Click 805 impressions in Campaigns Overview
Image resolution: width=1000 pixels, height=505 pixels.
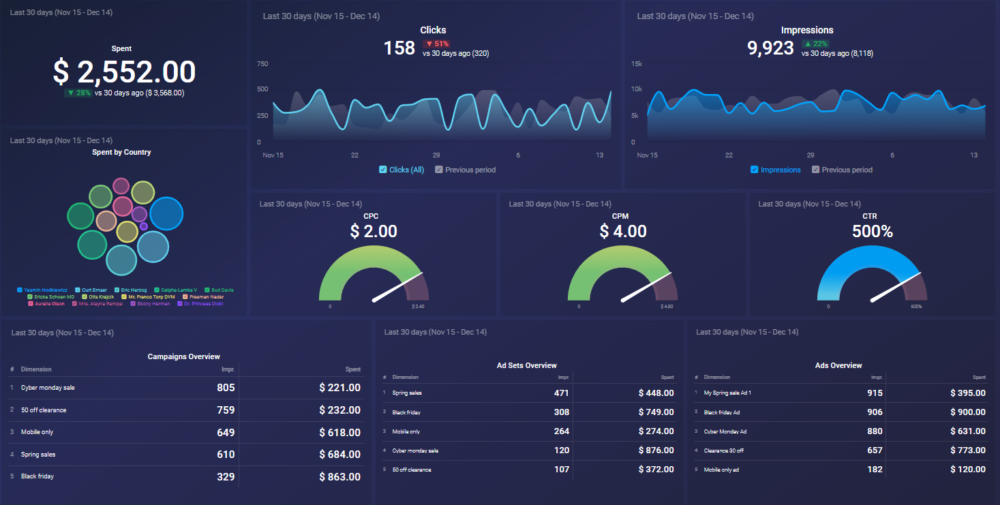click(226, 388)
